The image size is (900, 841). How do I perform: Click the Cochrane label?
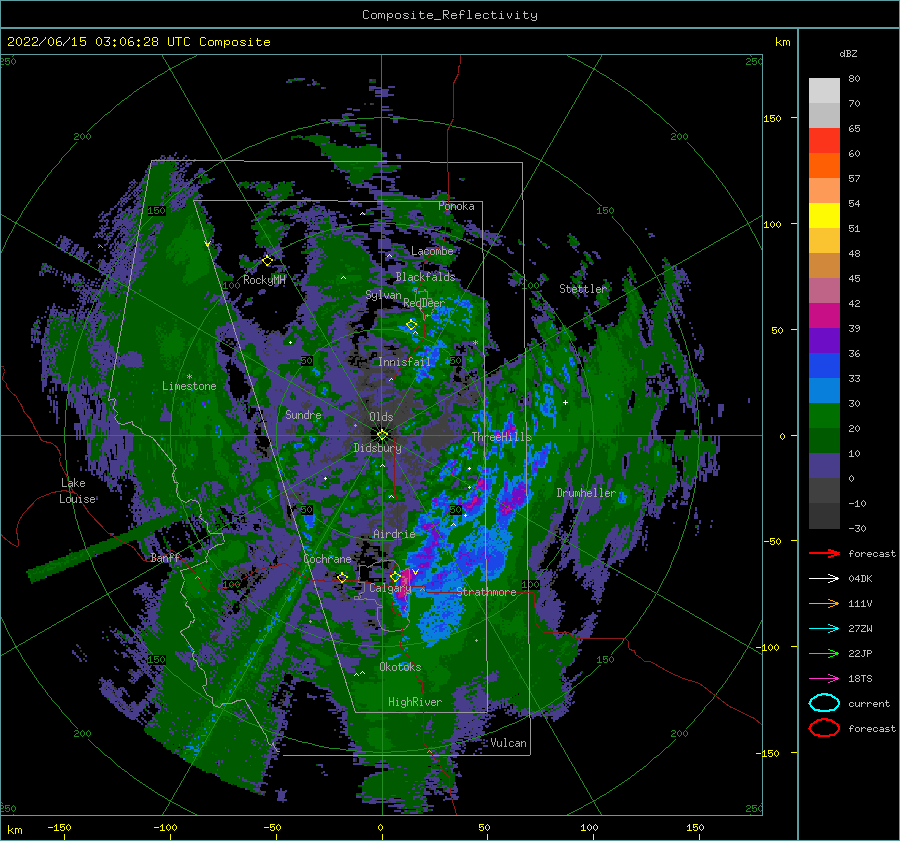[x=327, y=559]
